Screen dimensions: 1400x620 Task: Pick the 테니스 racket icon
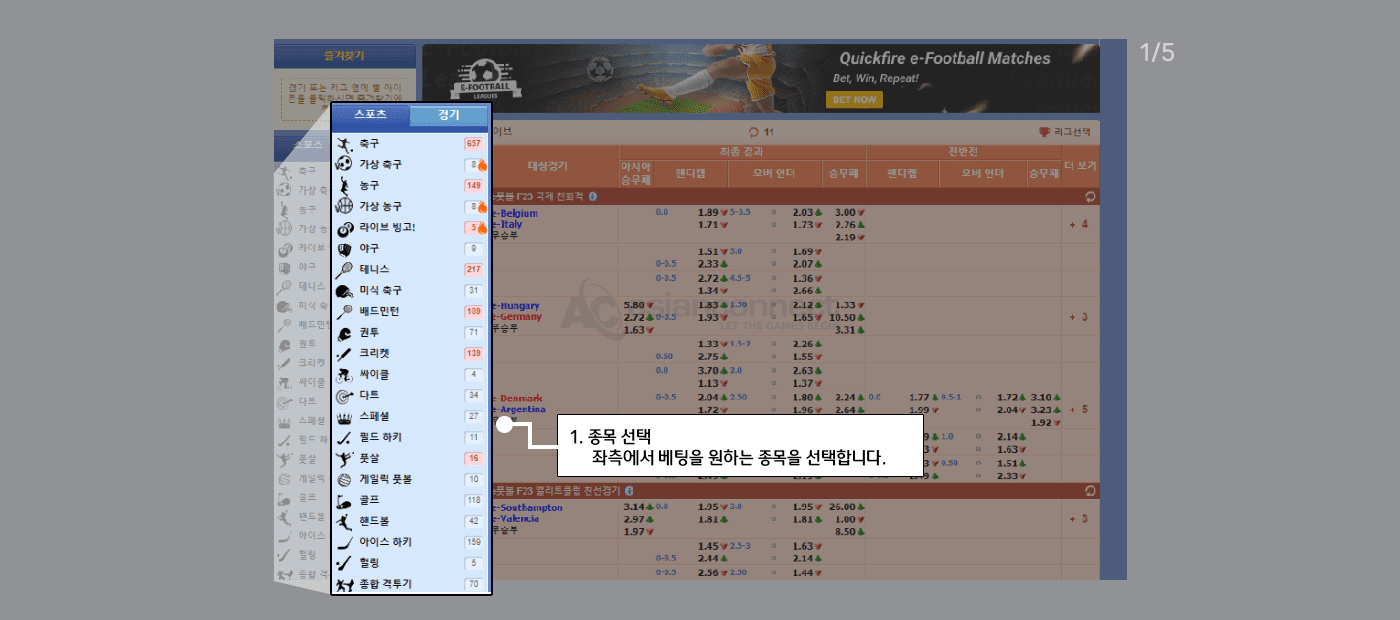coord(344,270)
